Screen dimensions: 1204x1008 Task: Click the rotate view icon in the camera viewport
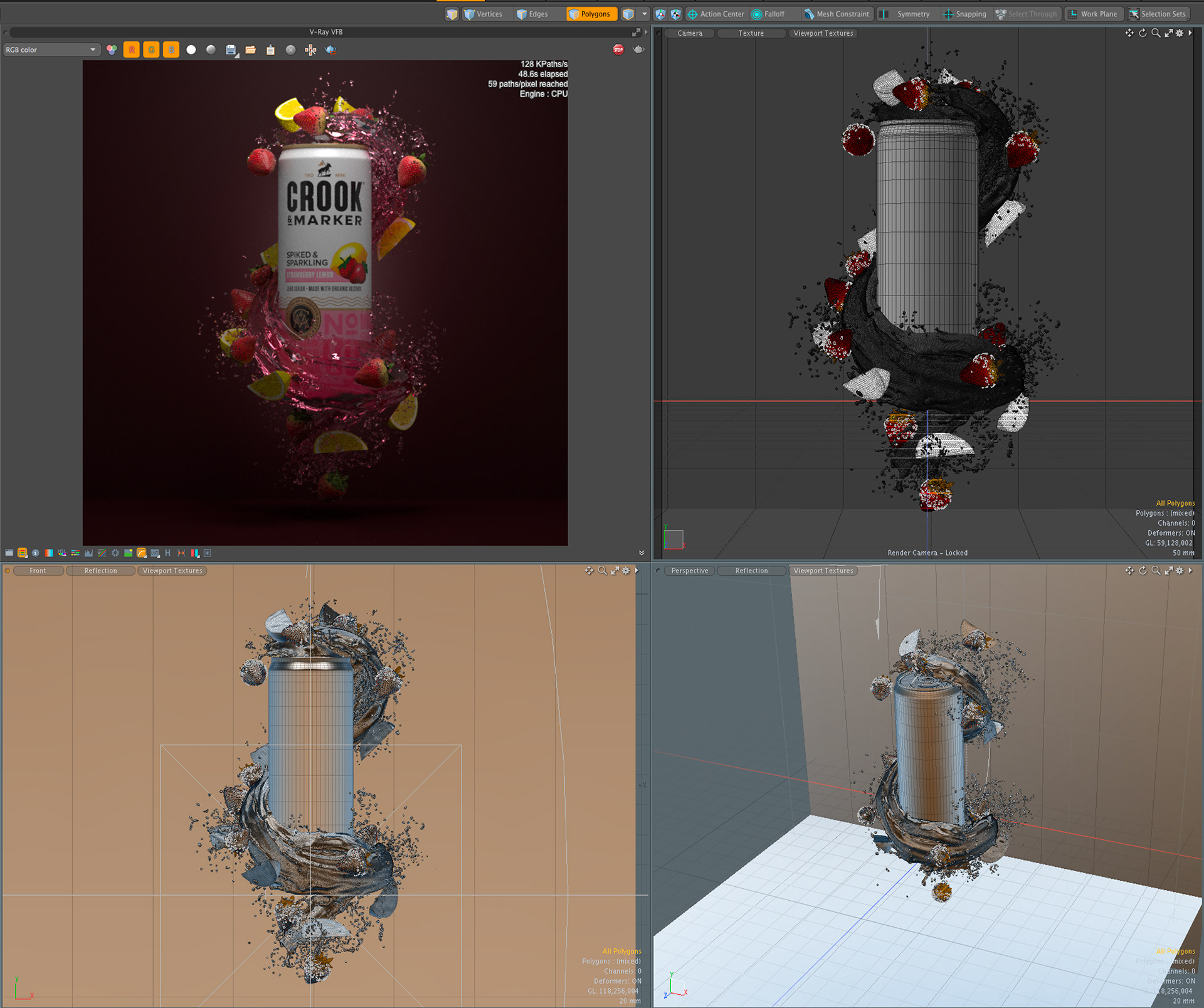pos(1143,33)
